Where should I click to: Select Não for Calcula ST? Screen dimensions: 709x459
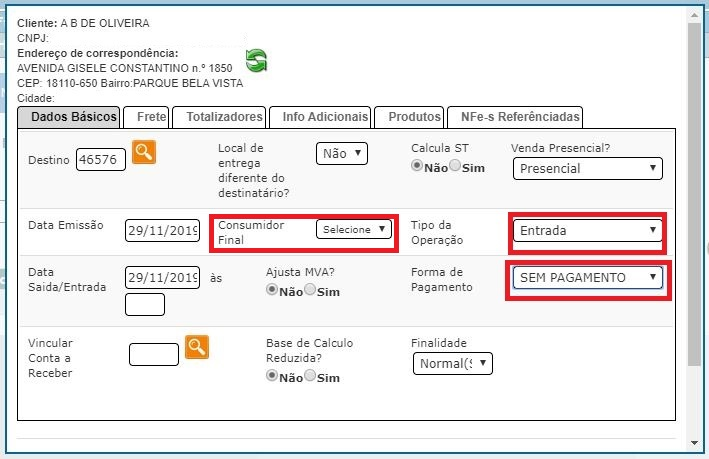coord(416,166)
